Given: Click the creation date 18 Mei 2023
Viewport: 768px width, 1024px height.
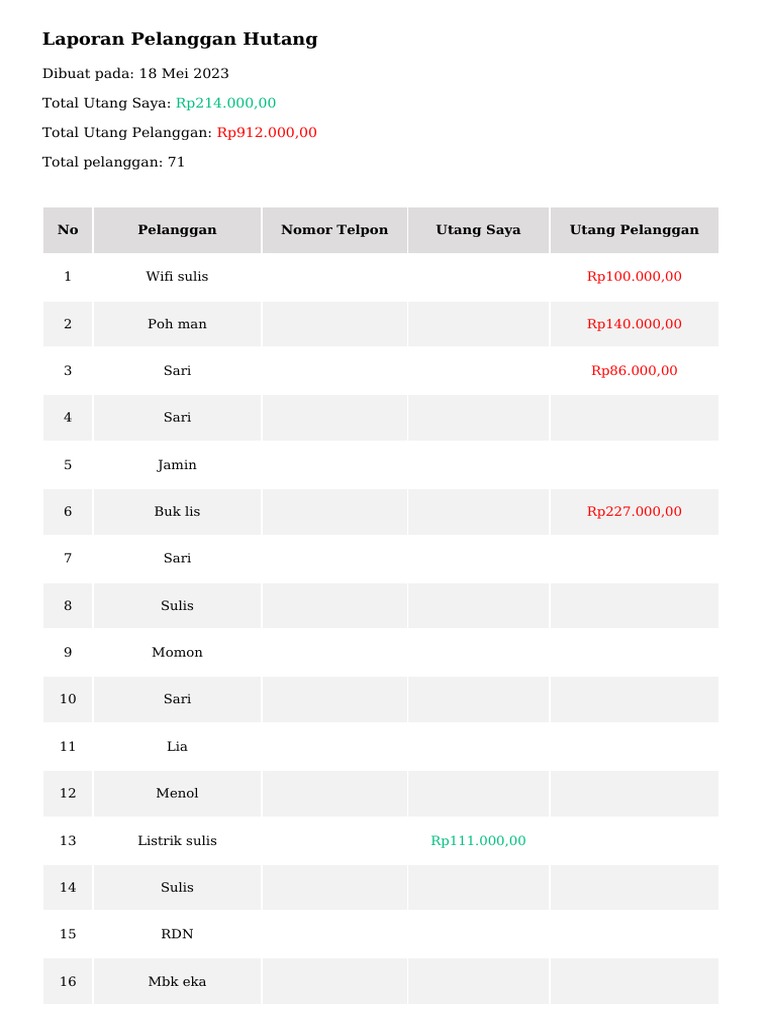Looking at the screenshot, I should [x=184, y=74].
